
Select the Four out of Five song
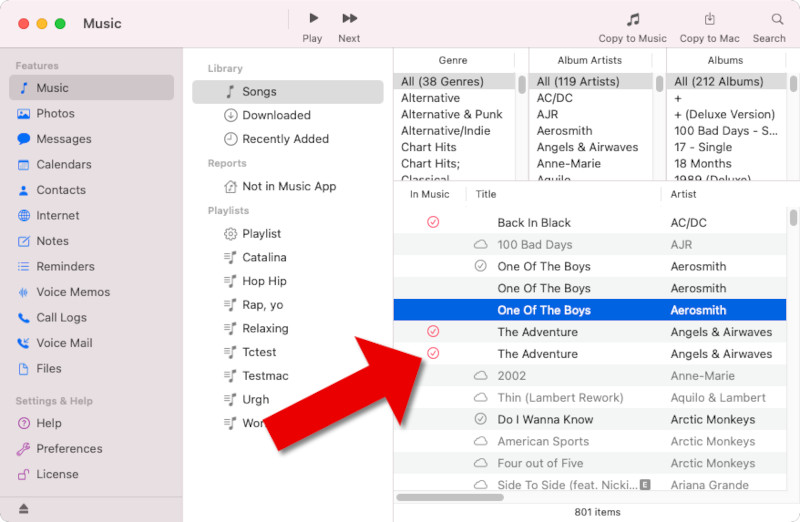point(590,463)
